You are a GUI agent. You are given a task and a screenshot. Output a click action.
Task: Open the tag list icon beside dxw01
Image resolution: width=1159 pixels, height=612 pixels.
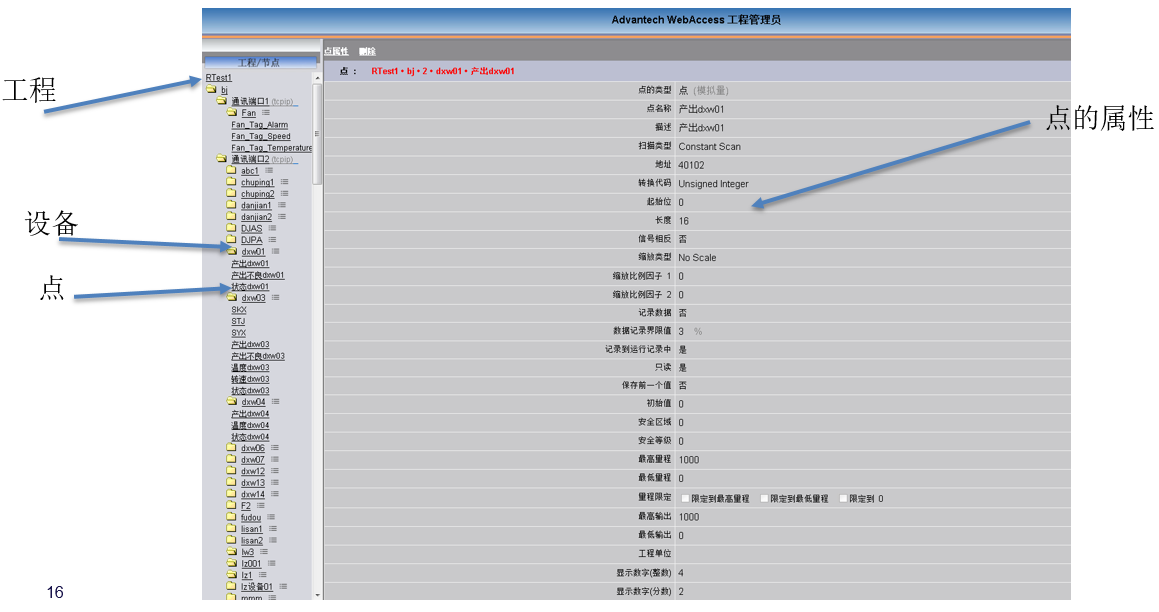(275, 251)
